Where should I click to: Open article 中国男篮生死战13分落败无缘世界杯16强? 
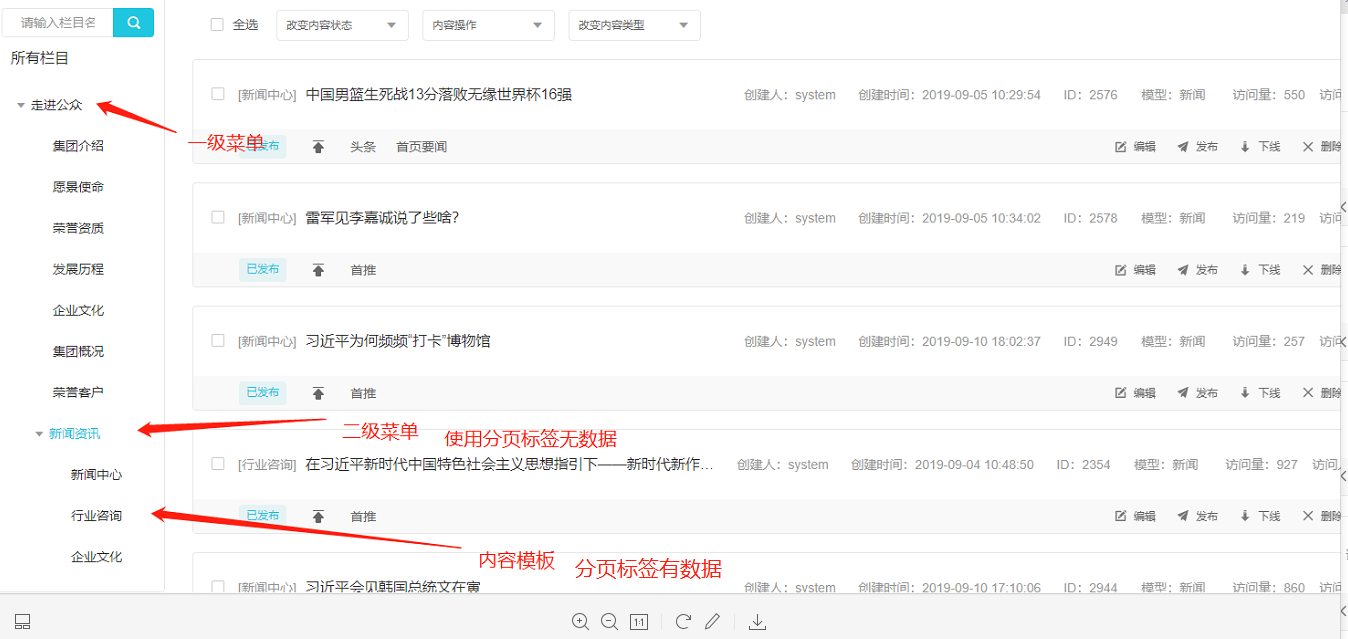tap(438, 95)
